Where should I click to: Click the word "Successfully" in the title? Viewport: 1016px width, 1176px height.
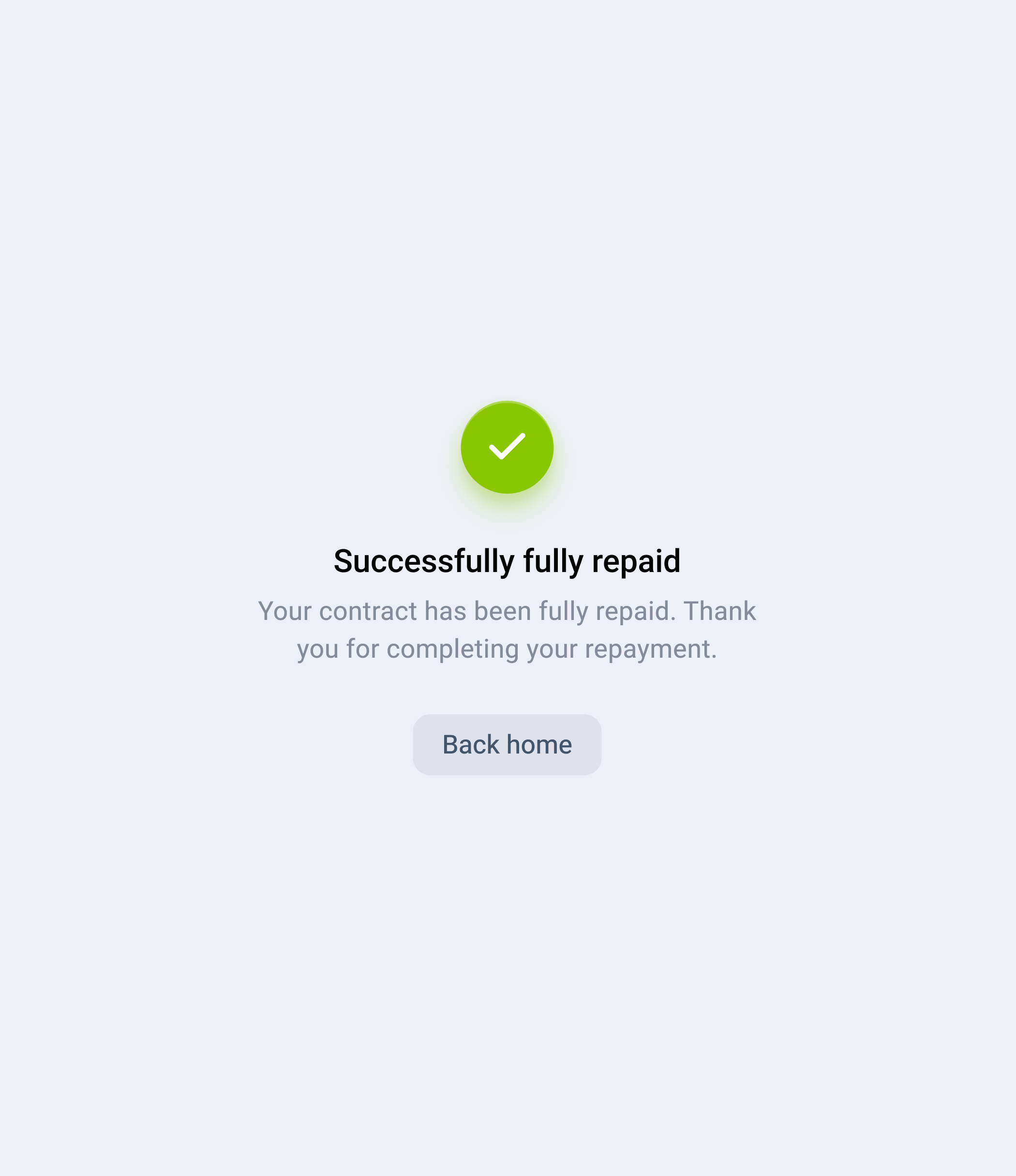[424, 561]
